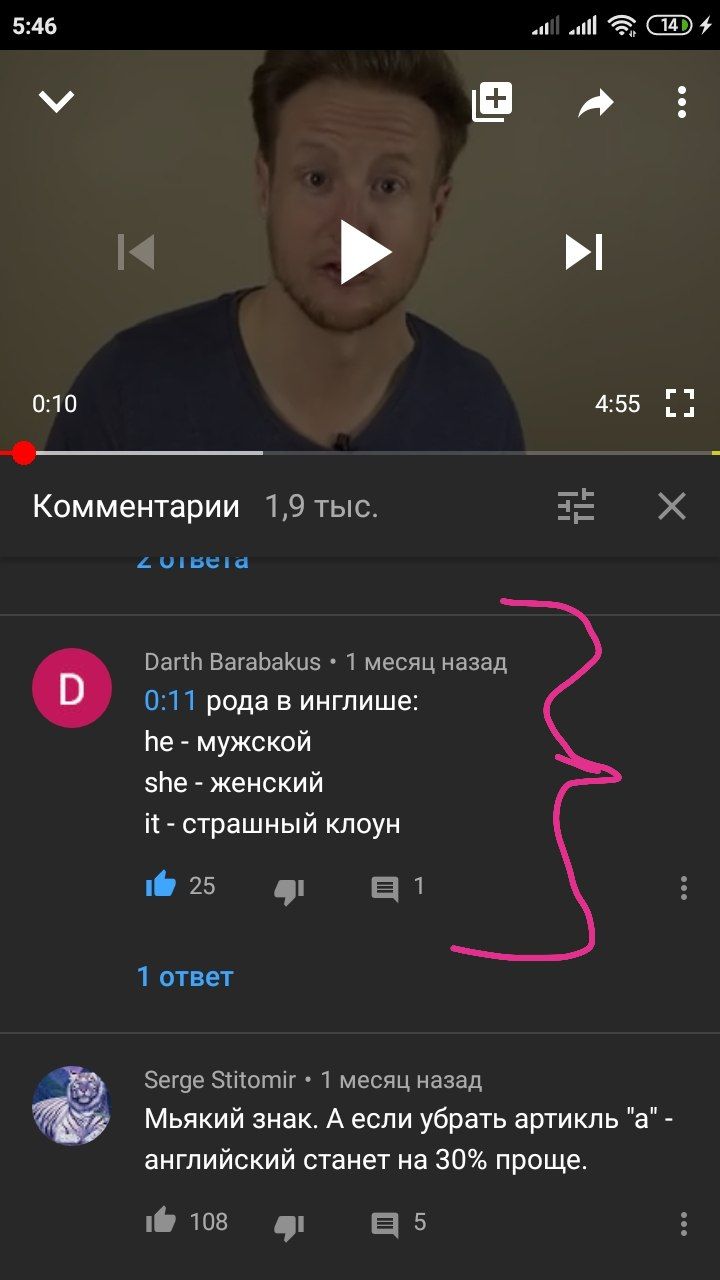This screenshot has height=1280, width=720.
Task: Expand the "1 ответ" reply thread
Action: coord(185,976)
